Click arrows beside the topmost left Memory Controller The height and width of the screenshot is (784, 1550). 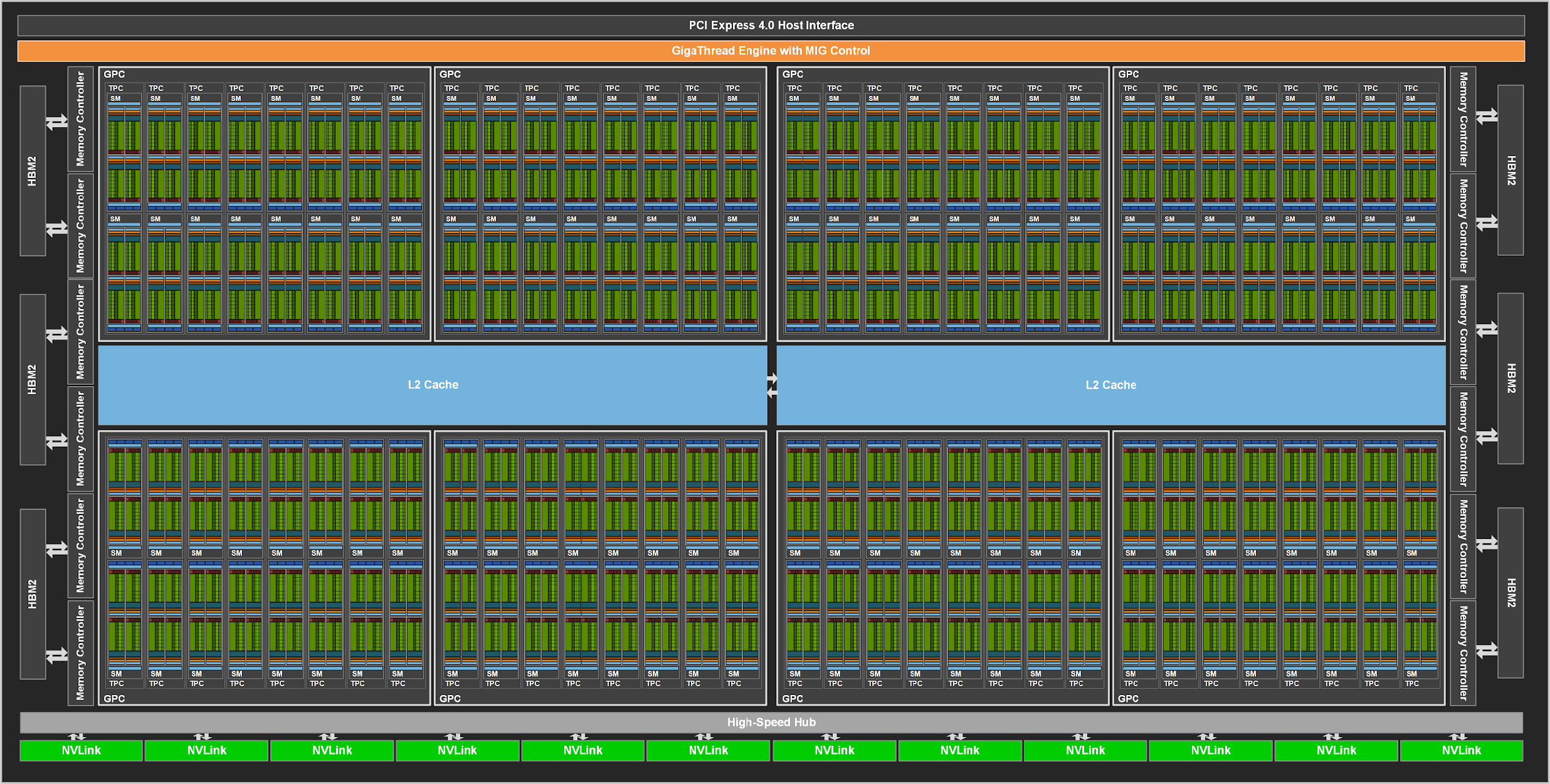click(x=57, y=122)
